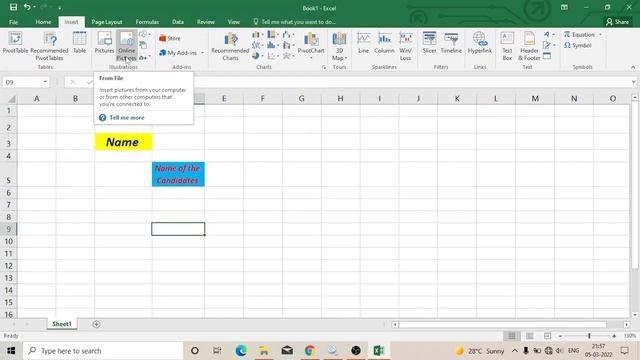Expand the formula bar
This screenshot has height=360, width=640.
(x=633, y=82)
